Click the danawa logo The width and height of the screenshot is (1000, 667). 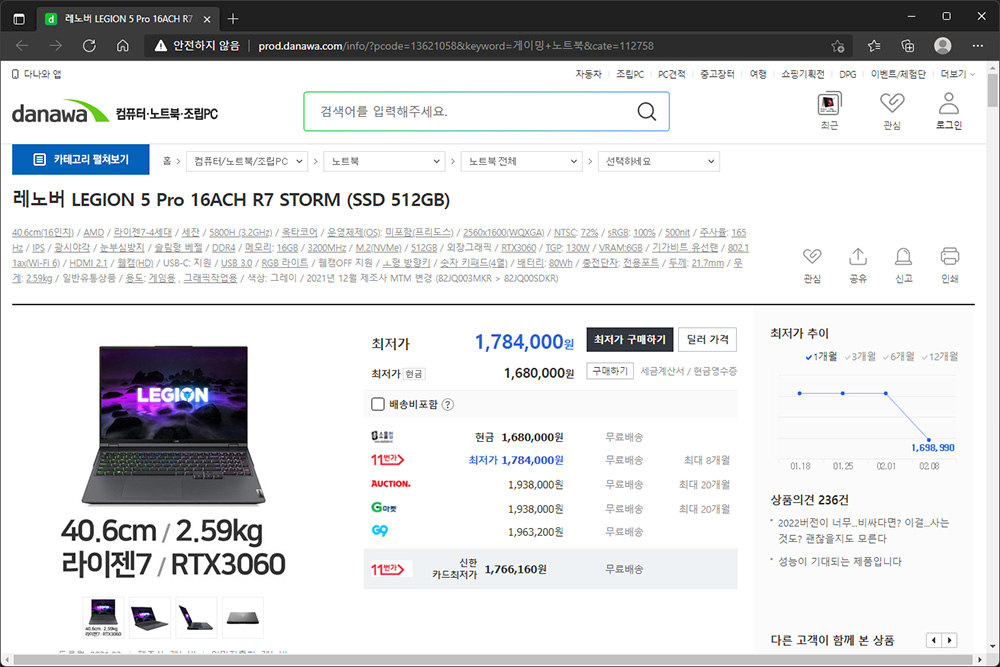60,112
